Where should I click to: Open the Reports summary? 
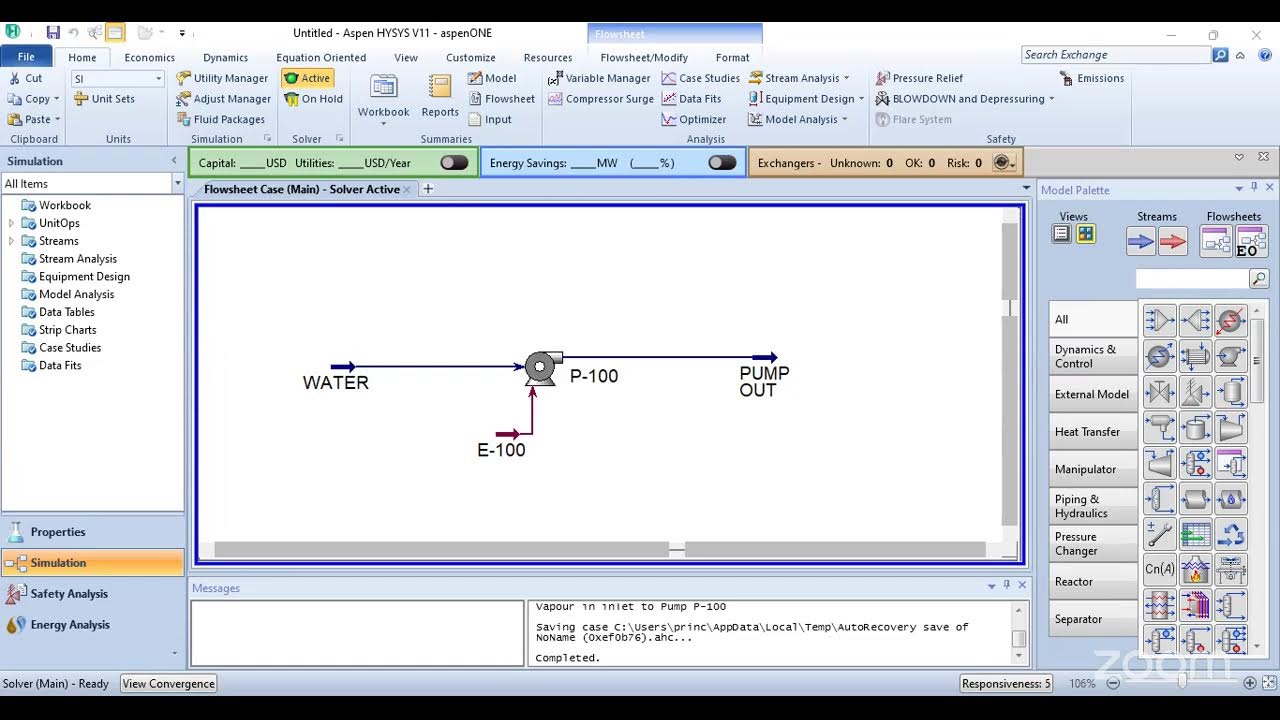440,96
